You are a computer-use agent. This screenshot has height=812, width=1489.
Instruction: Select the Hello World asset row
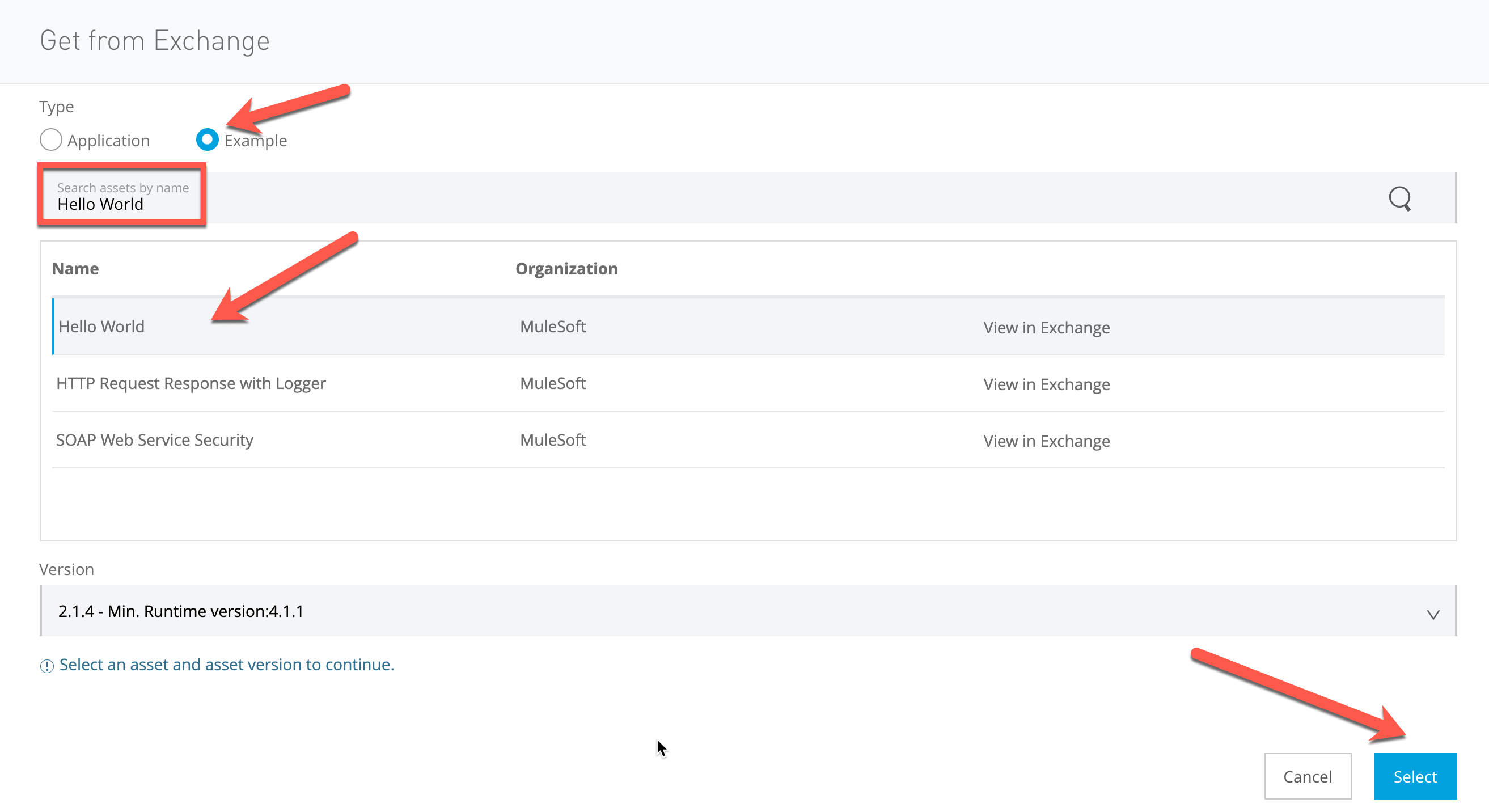(x=748, y=327)
